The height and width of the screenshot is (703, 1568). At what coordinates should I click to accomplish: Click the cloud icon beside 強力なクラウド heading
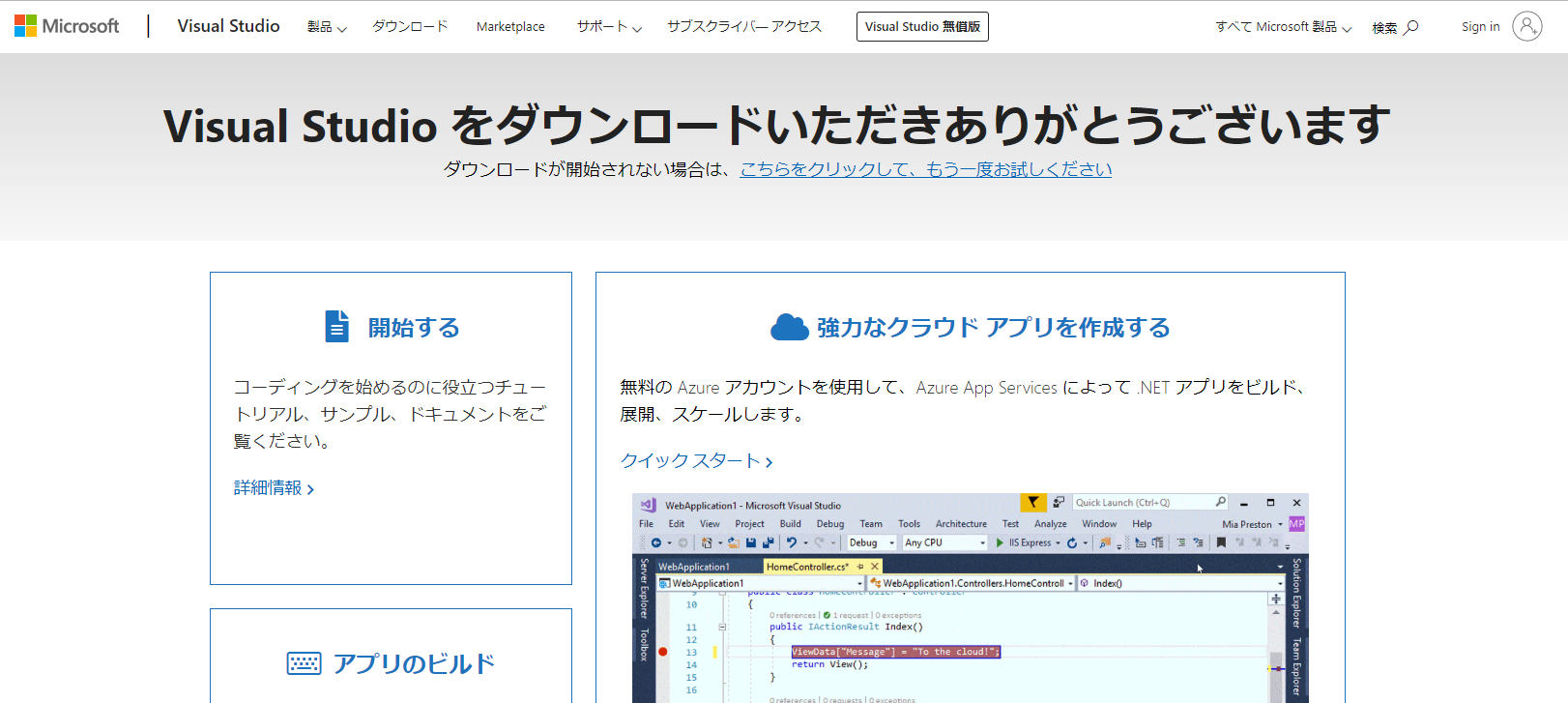(x=789, y=328)
